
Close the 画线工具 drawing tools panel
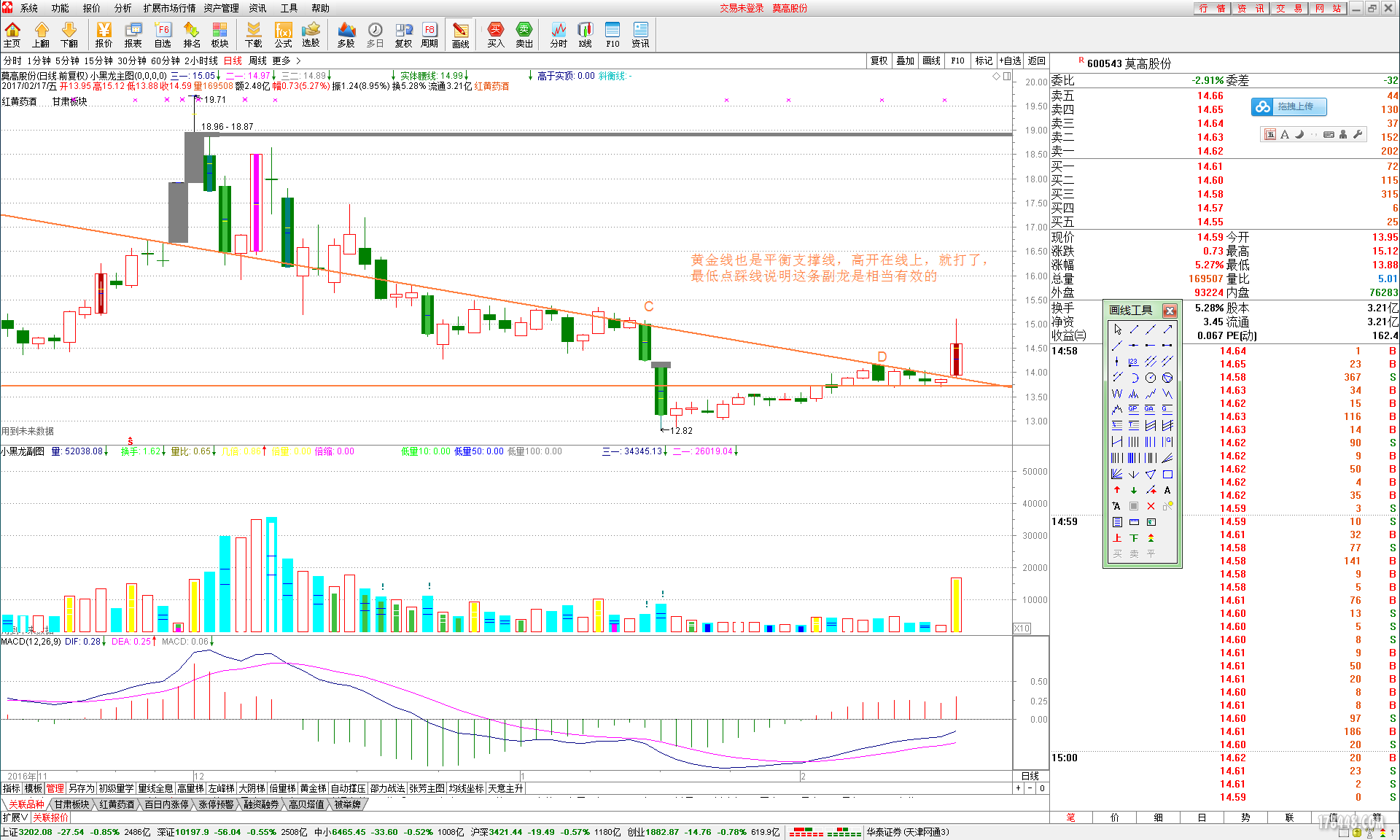click(x=1170, y=311)
